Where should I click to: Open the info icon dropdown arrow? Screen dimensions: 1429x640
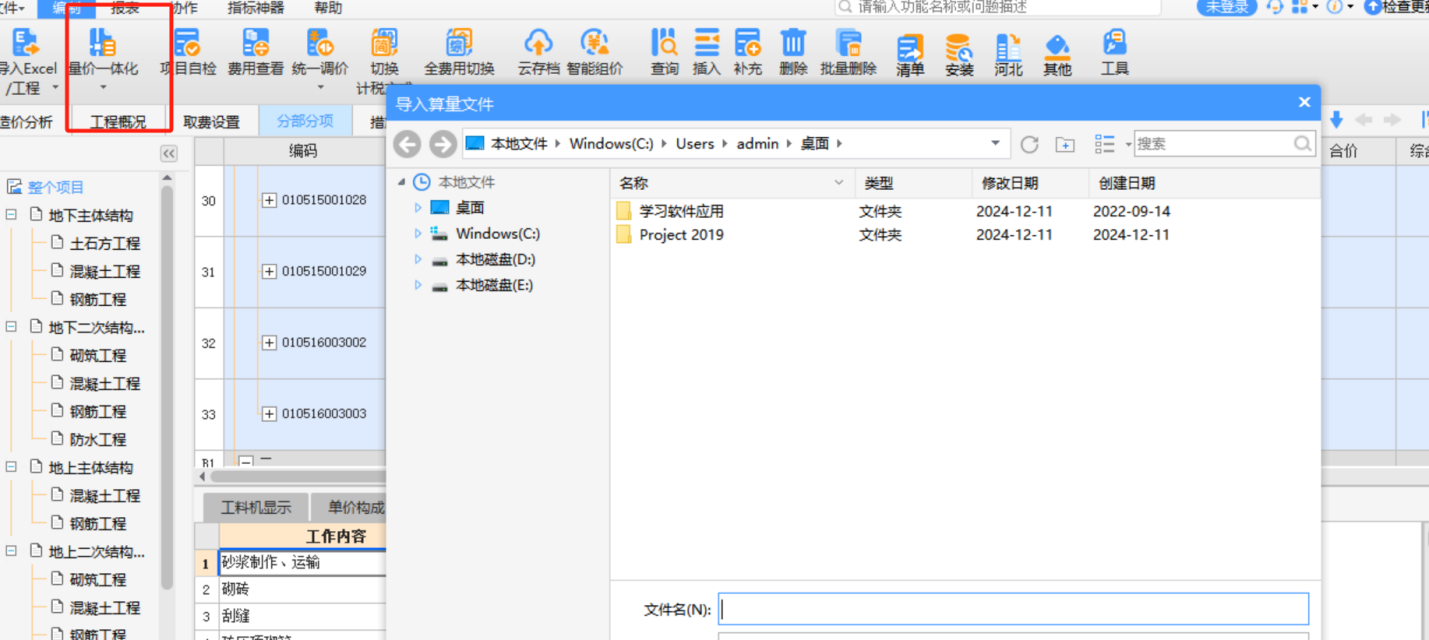(1350, 7)
